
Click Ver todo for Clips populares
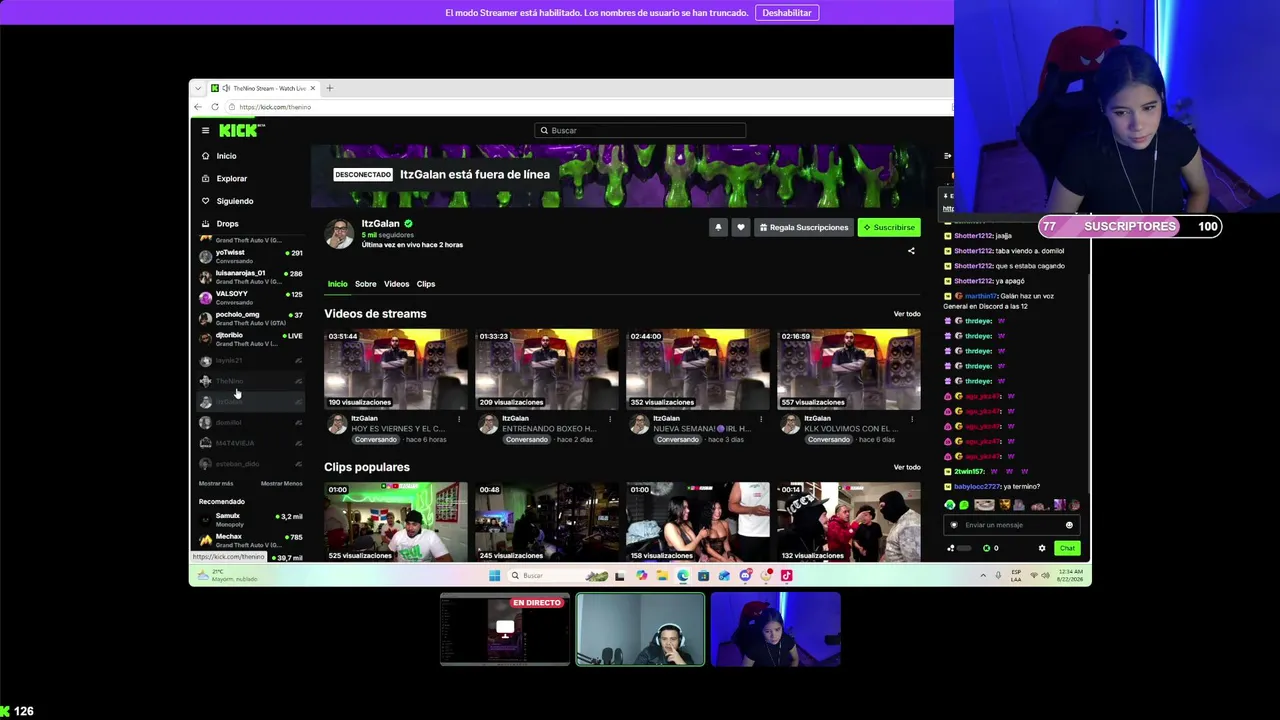pyautogui.click(x=907, y=467)
